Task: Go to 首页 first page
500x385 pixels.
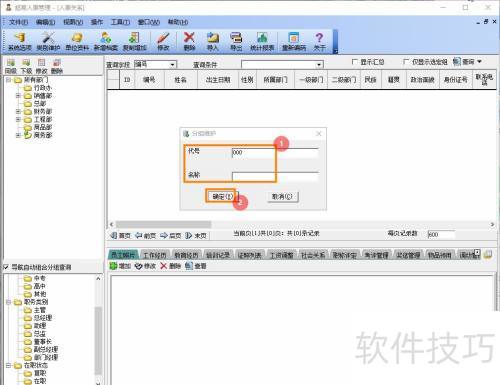Action: pyautogui.click(x=121, y=236)
